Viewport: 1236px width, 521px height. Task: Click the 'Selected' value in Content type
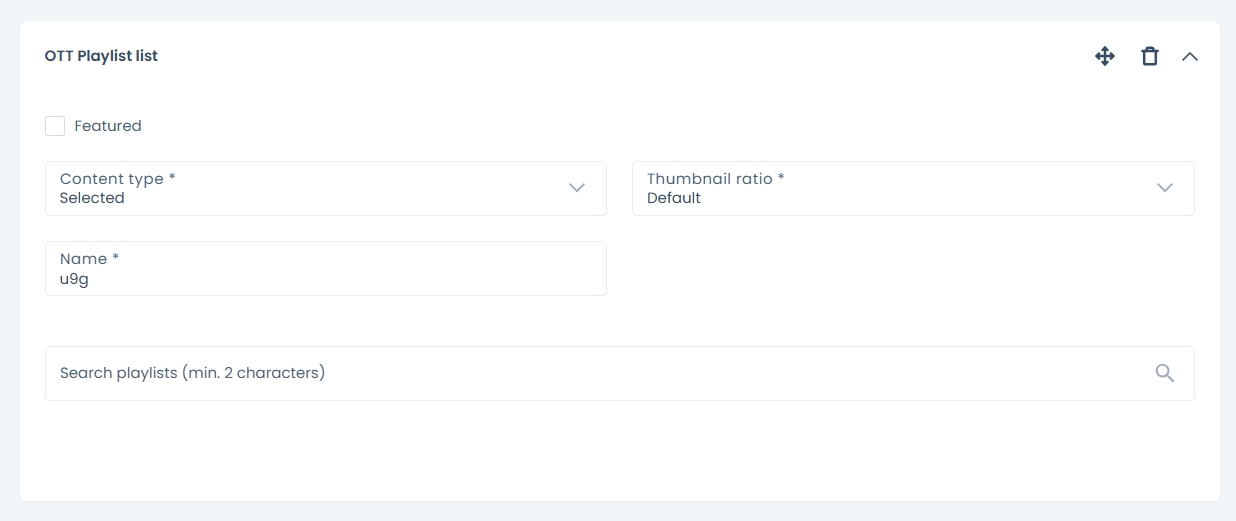[92, 198]
